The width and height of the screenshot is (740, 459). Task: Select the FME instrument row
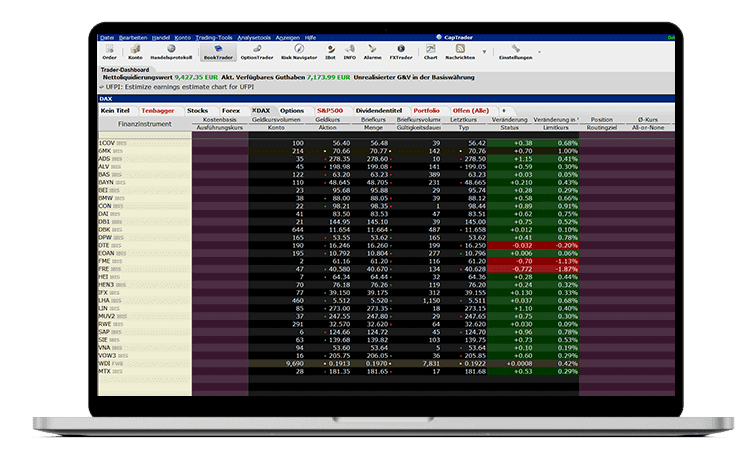click(x=386, y=261)
